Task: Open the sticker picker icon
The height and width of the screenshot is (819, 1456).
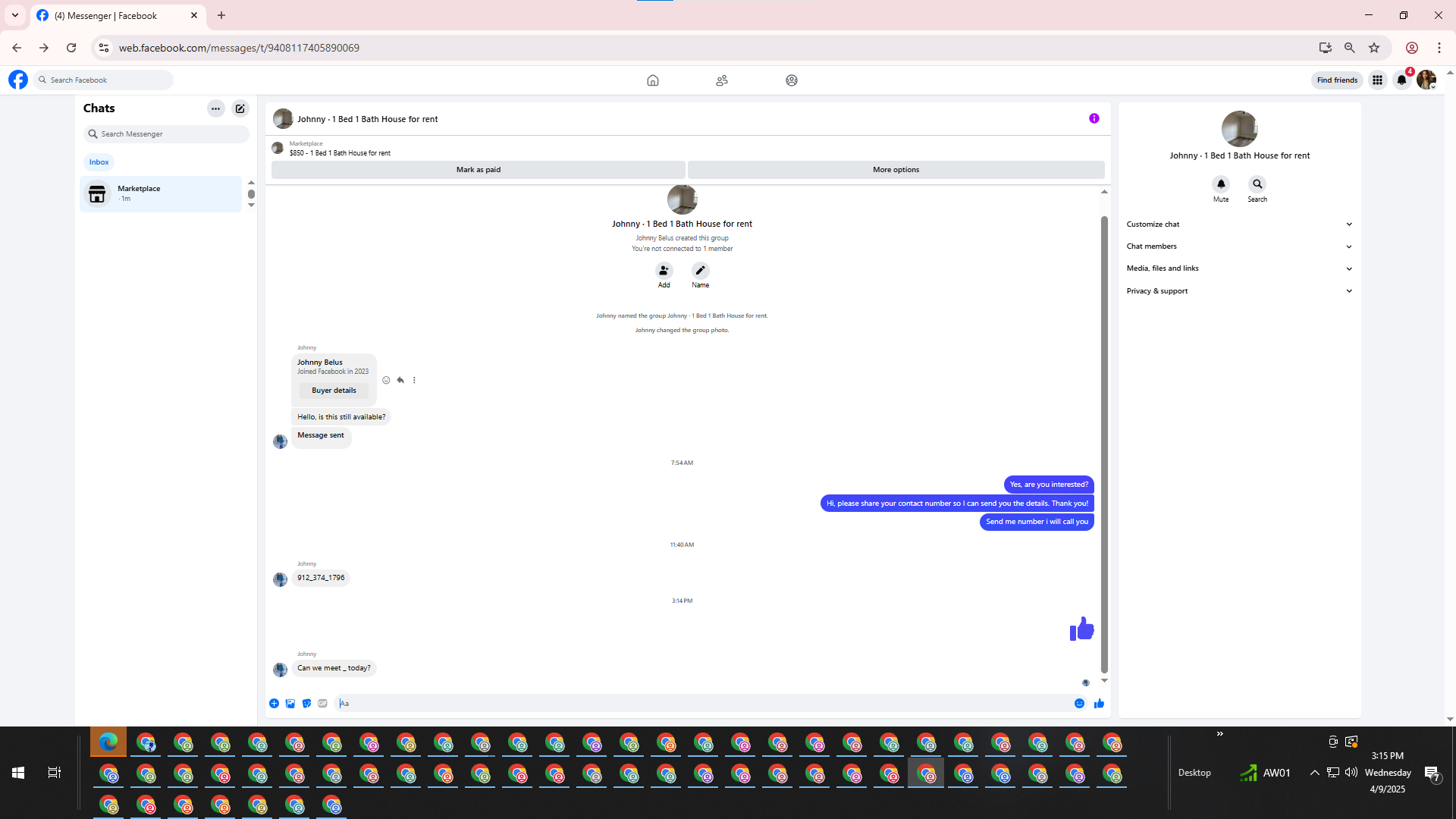Action: 306,704
